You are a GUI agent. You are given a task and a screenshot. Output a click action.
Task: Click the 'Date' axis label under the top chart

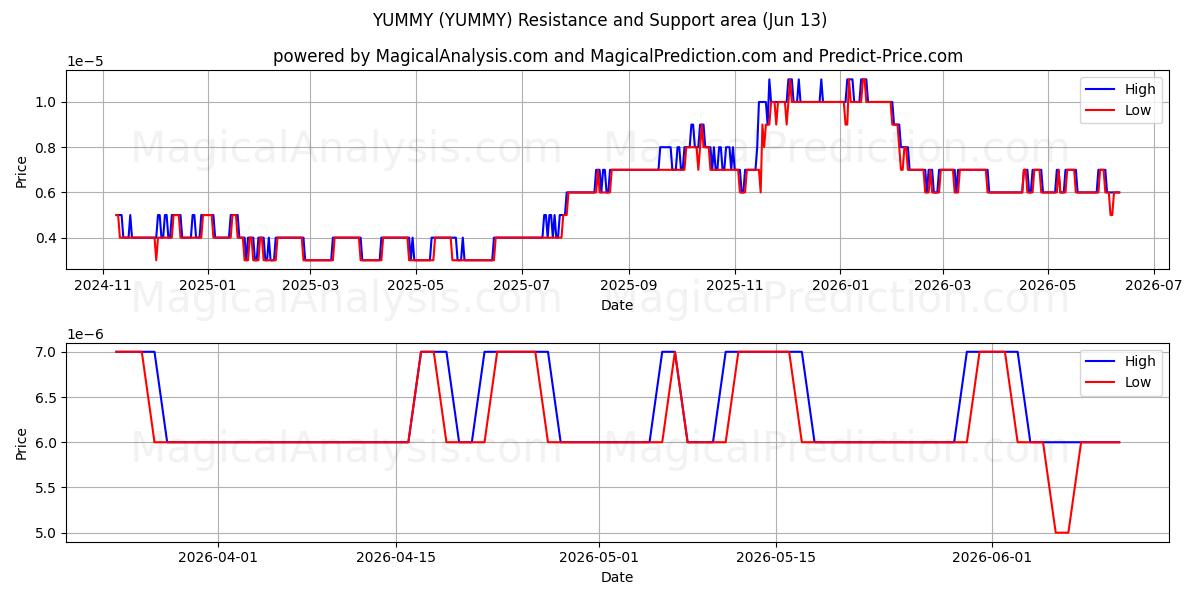(617, 305)
